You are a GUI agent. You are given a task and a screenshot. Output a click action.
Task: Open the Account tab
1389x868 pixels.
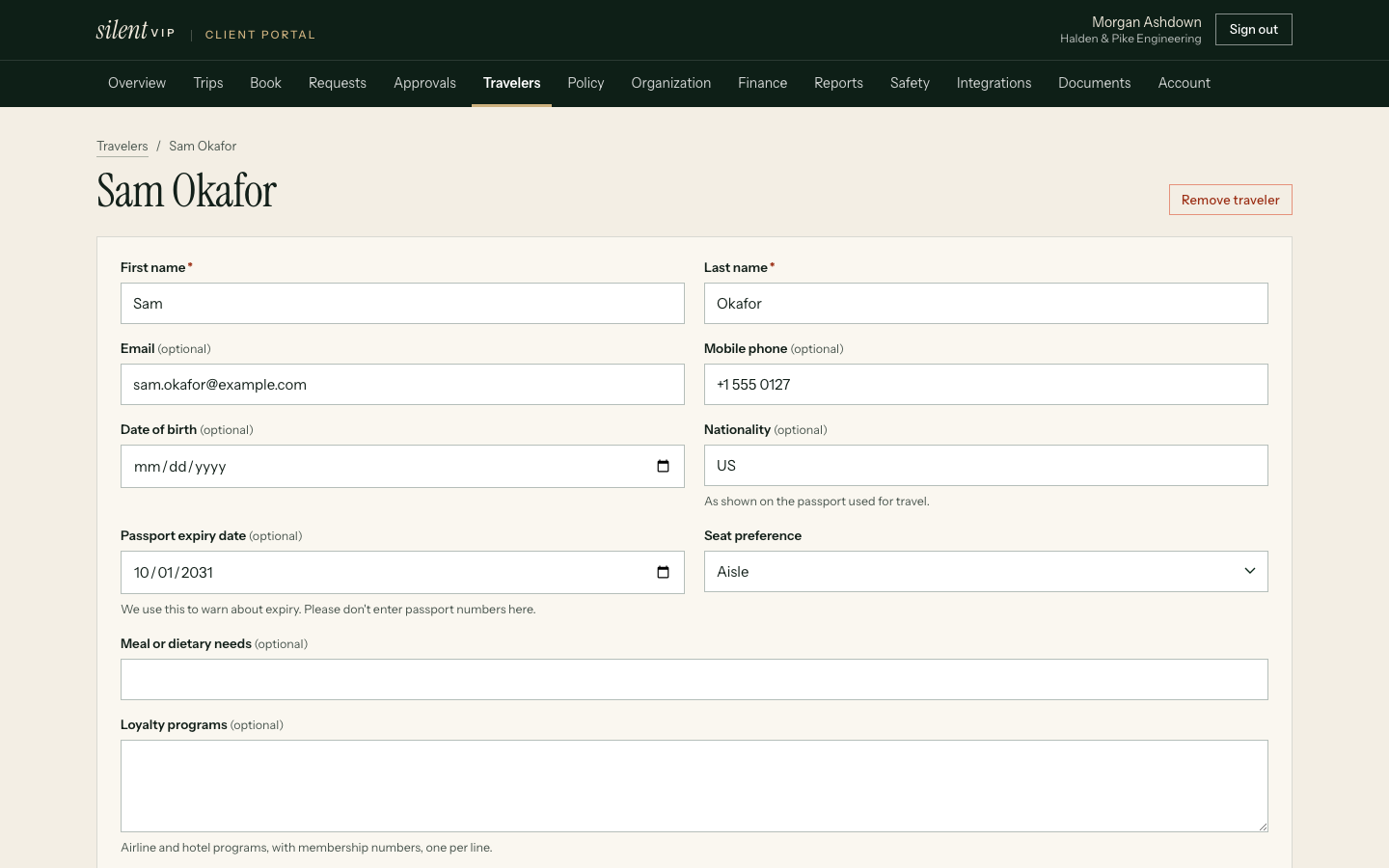pos(1184,83)
